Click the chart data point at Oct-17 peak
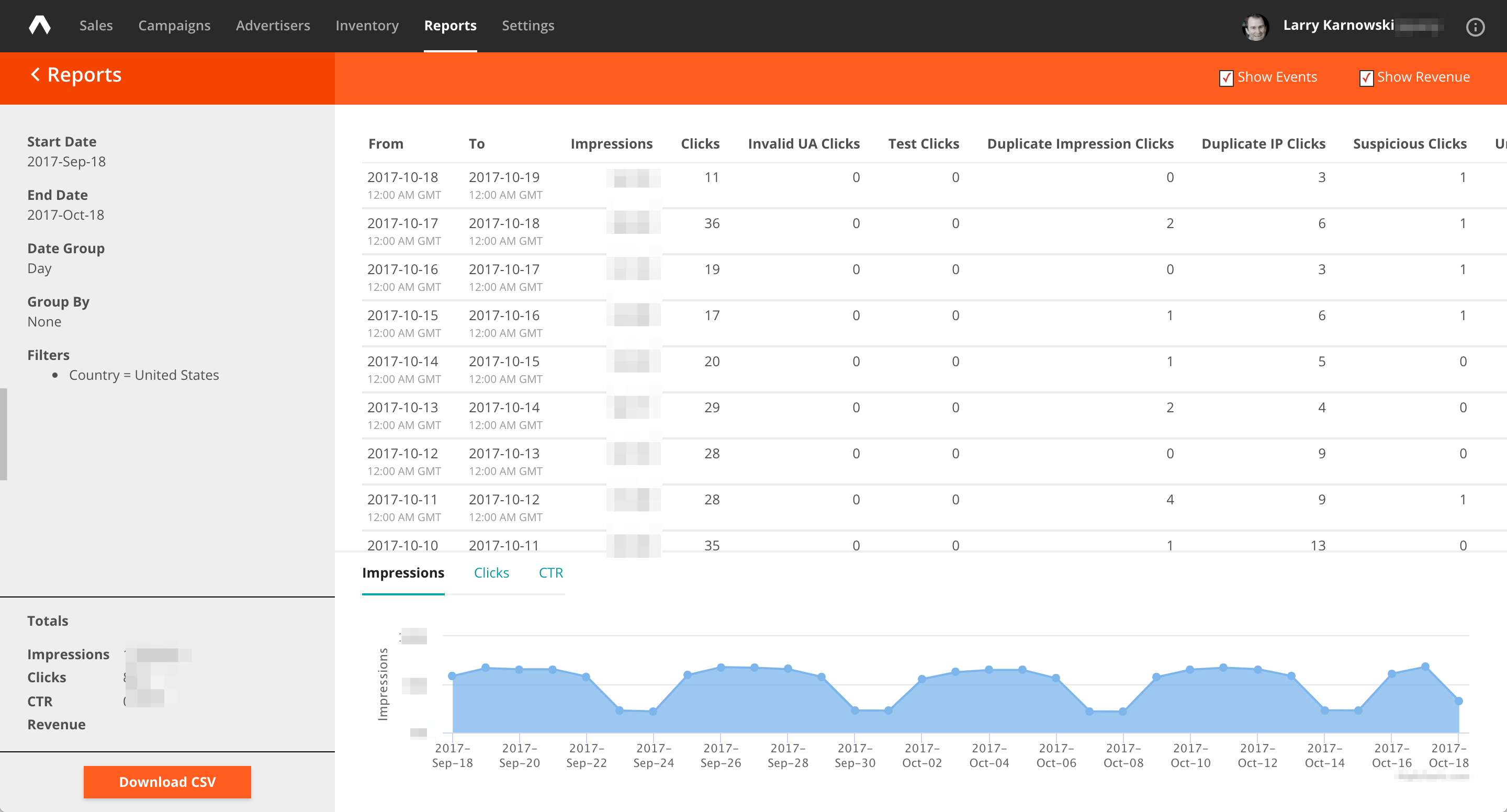Screen dimensions: 1507x812 (1426, 667)
